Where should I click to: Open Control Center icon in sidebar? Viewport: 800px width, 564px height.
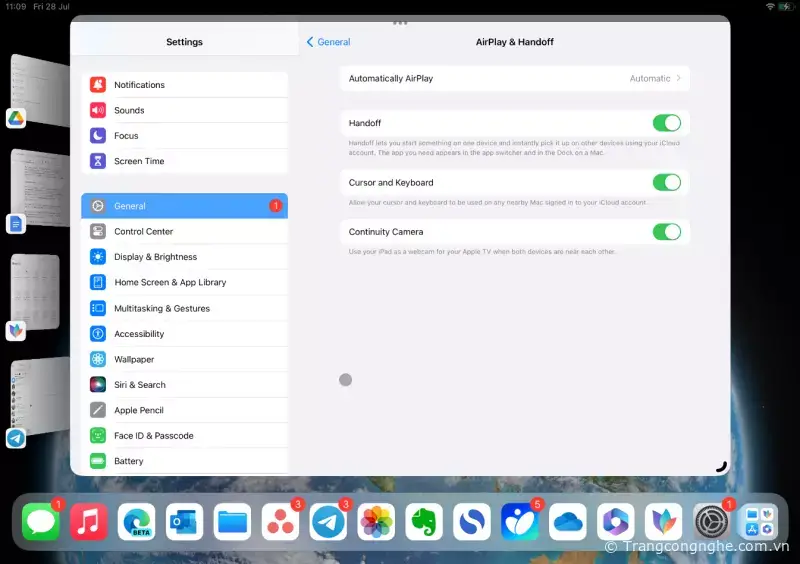coord(98,231)
